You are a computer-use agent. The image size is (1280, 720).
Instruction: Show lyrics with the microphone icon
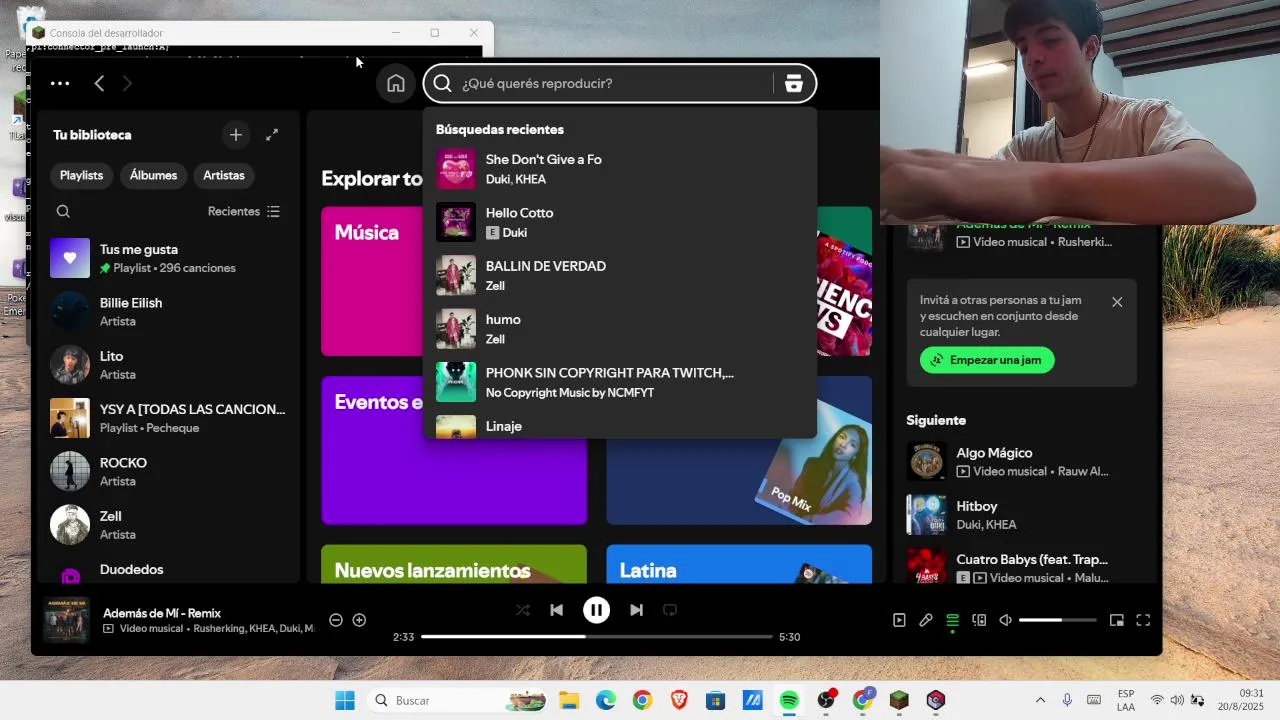[926, 620]
